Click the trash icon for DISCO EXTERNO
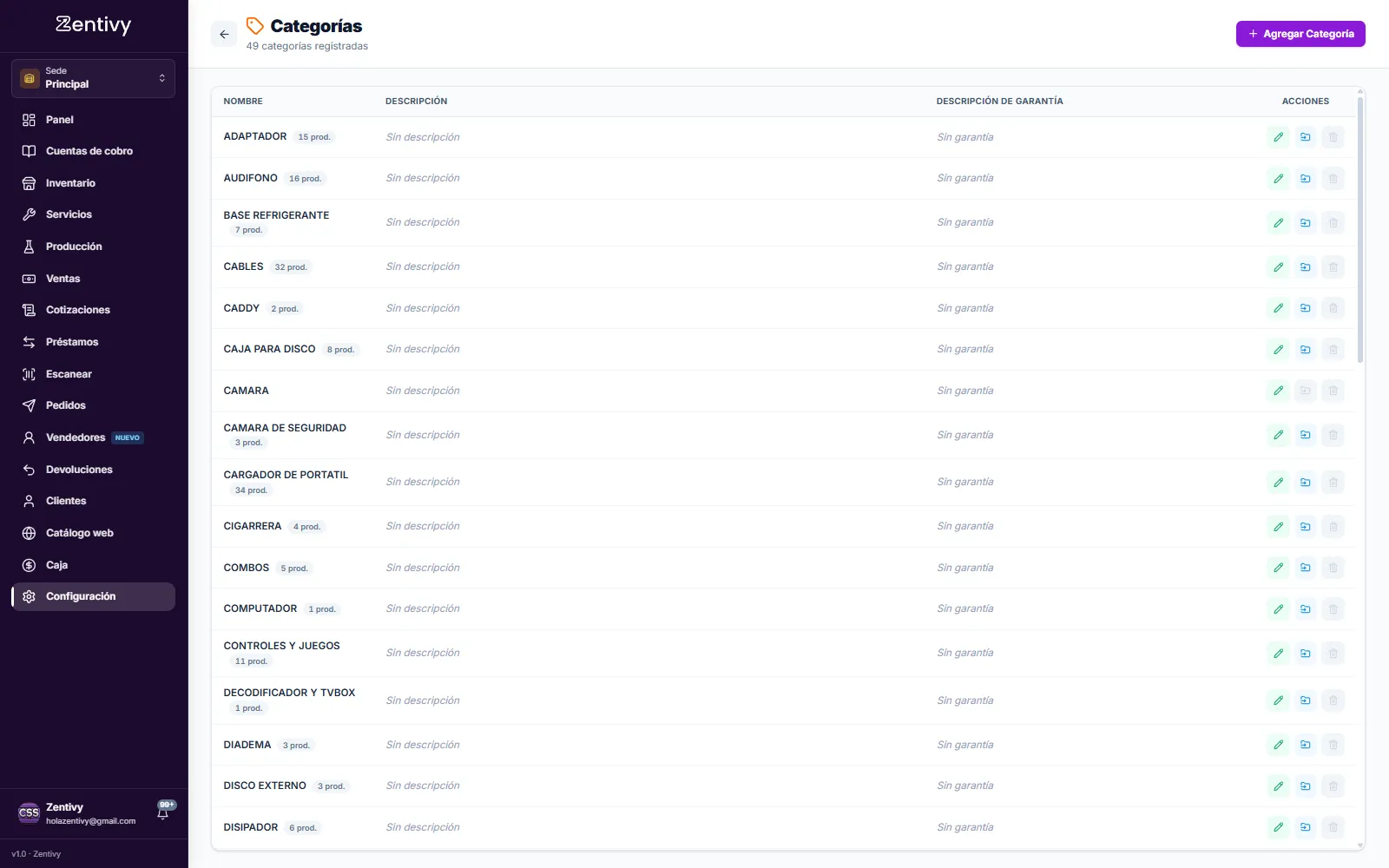 [x=1333, y=786]
